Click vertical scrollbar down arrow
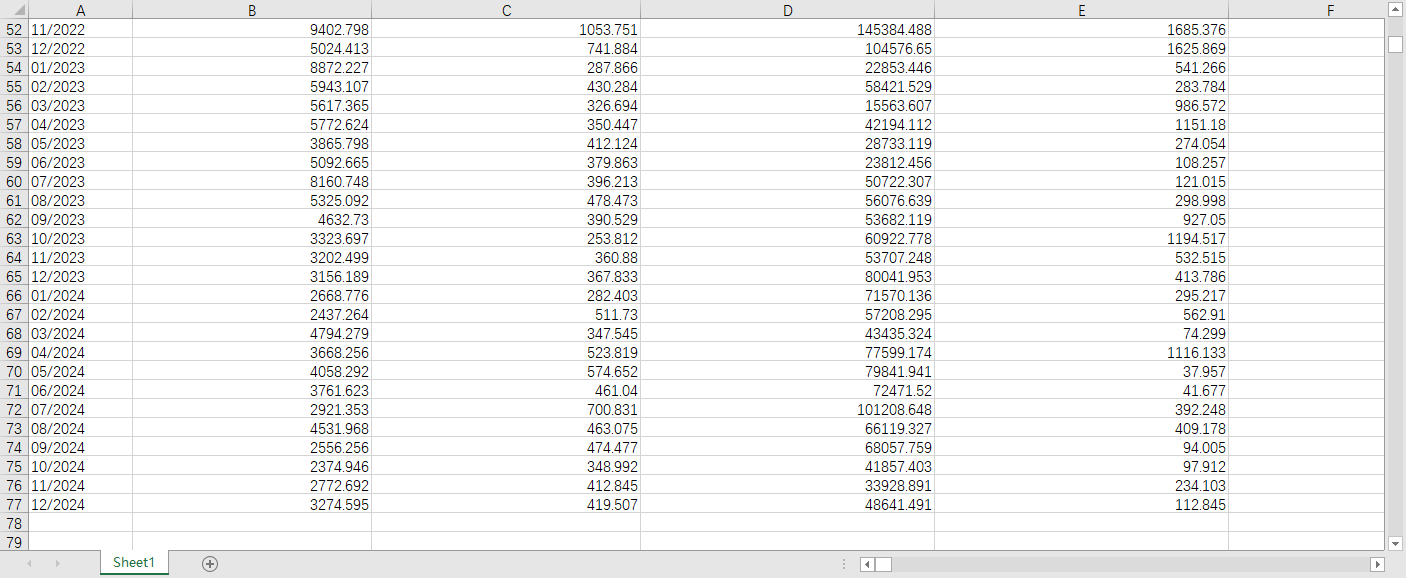The image size is (1406, 578). [1396, 543]
